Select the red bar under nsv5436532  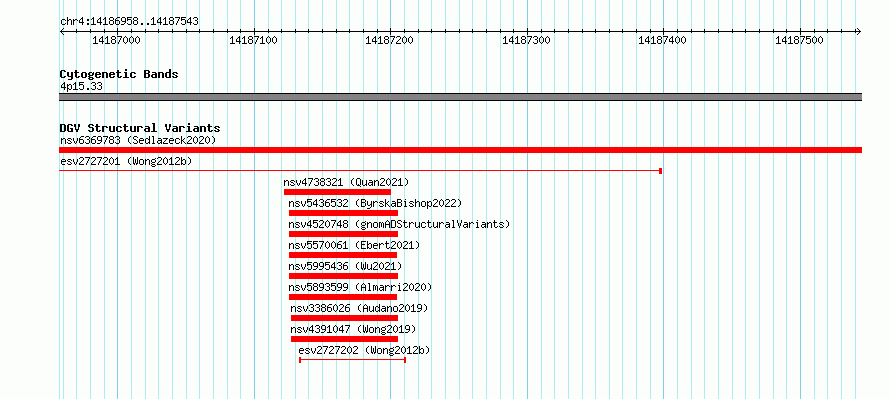click(343, 213)
